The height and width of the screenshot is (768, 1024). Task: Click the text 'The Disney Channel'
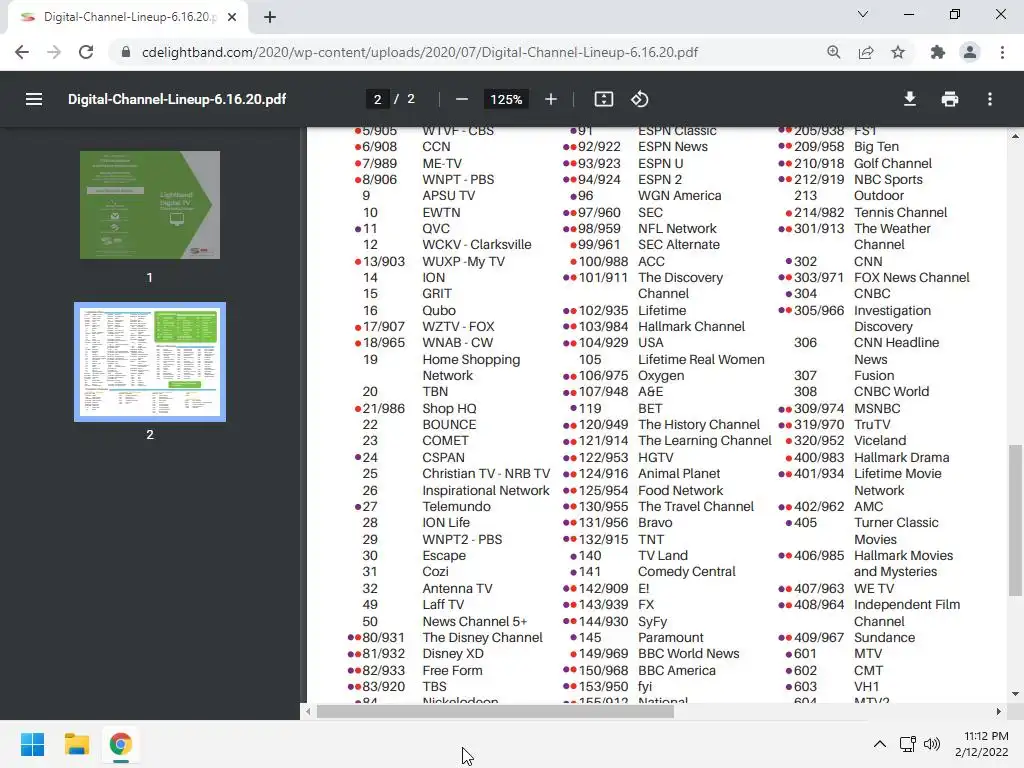tap(482, 637)
